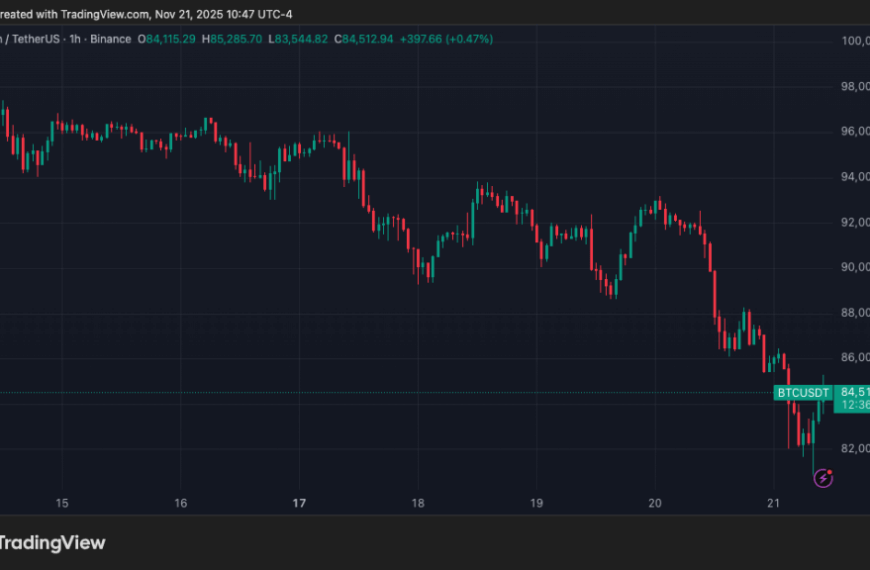Click the high price value H85,285.70
Image resolution: width=870 pixels, height=570 pixels.
(x=232, y=39)
